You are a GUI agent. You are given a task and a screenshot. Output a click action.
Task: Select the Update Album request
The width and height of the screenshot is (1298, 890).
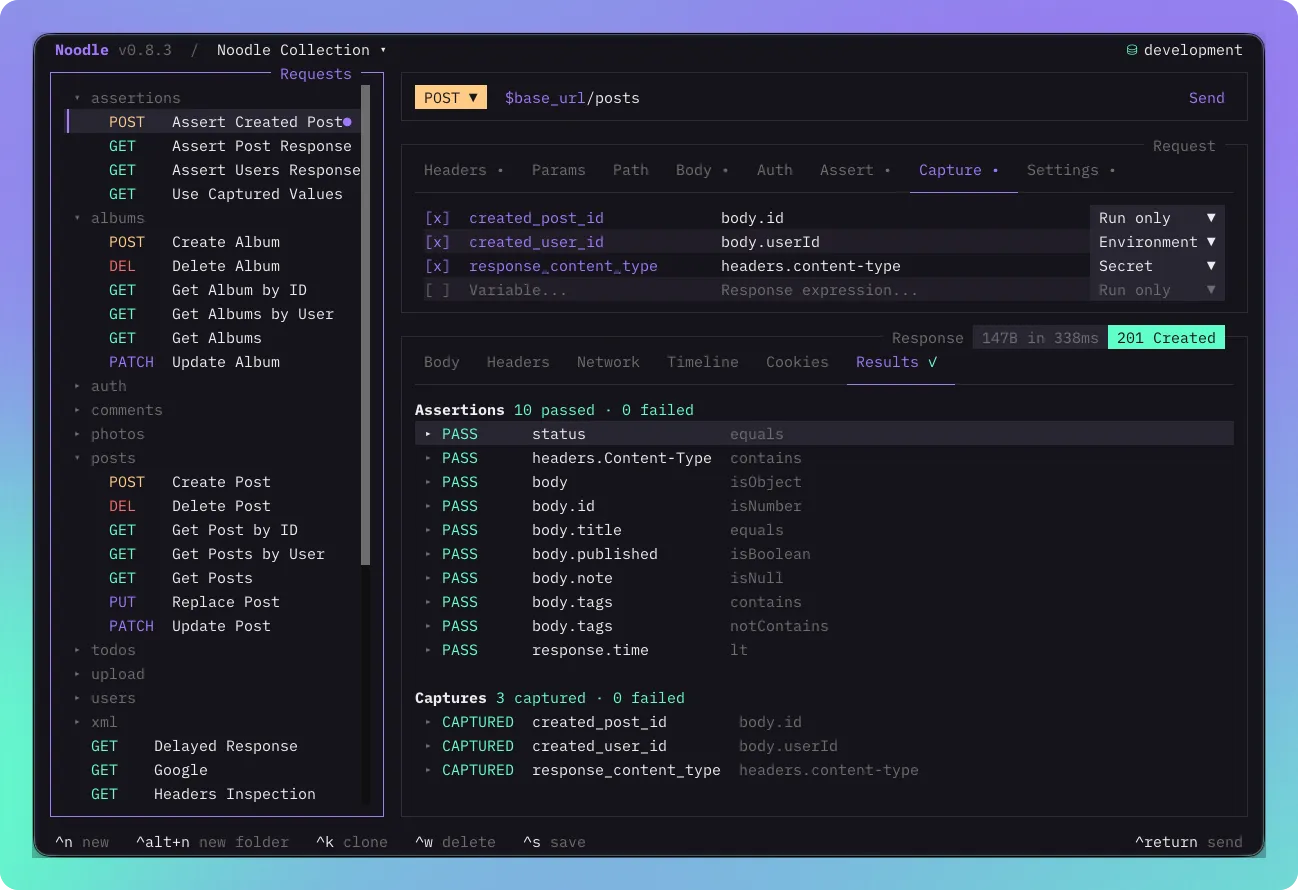[x=213, y=362]
